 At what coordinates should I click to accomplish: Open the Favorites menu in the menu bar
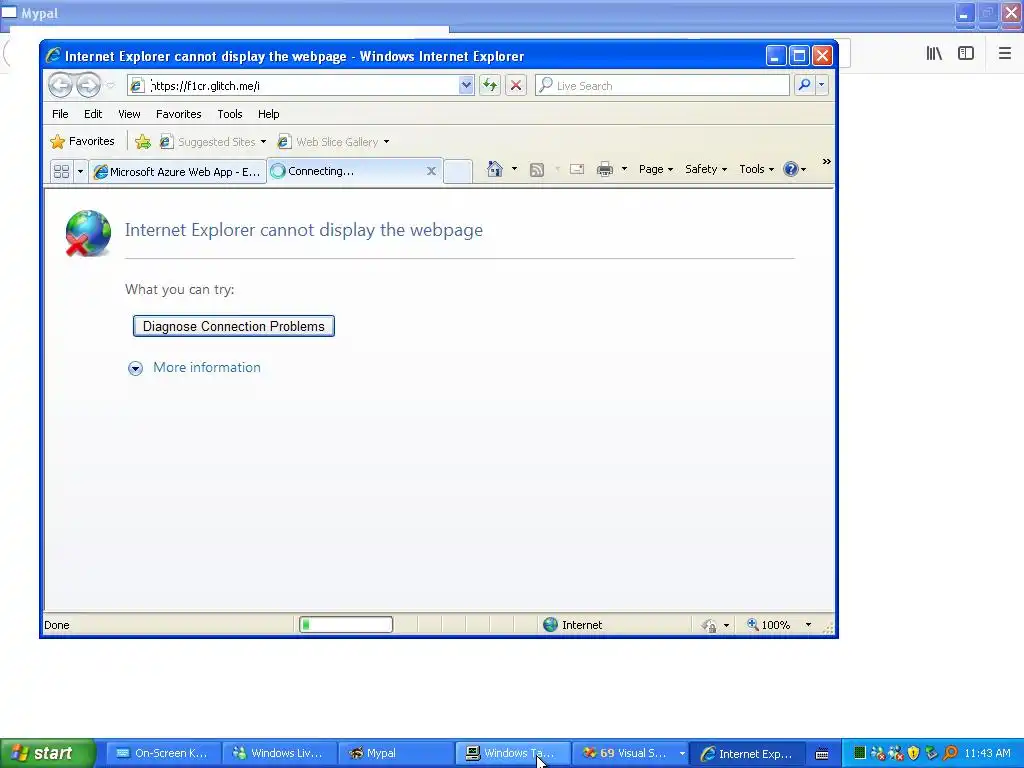(x=178, y=114)
